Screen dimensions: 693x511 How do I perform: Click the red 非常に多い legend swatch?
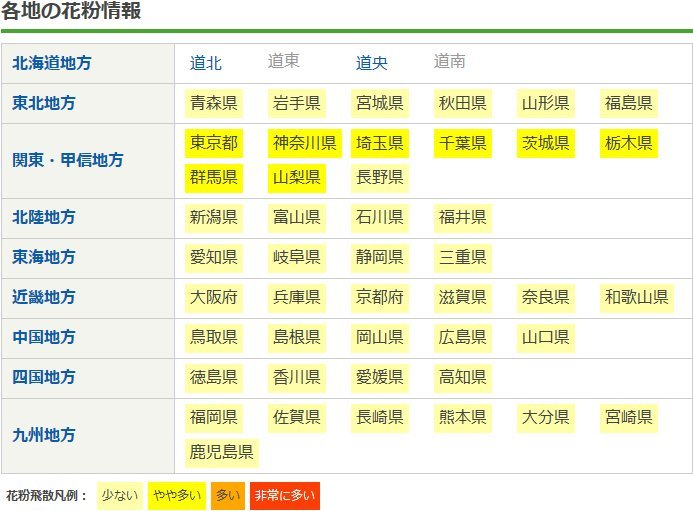[284, 495]
